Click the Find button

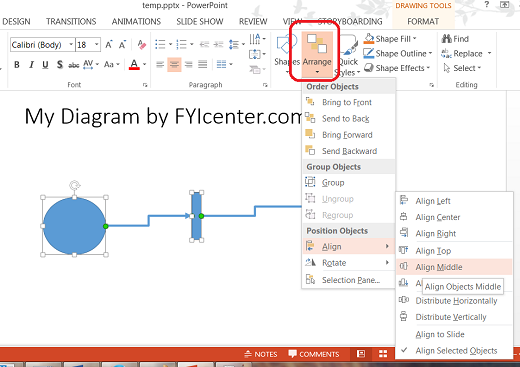(x=455, y=39)
